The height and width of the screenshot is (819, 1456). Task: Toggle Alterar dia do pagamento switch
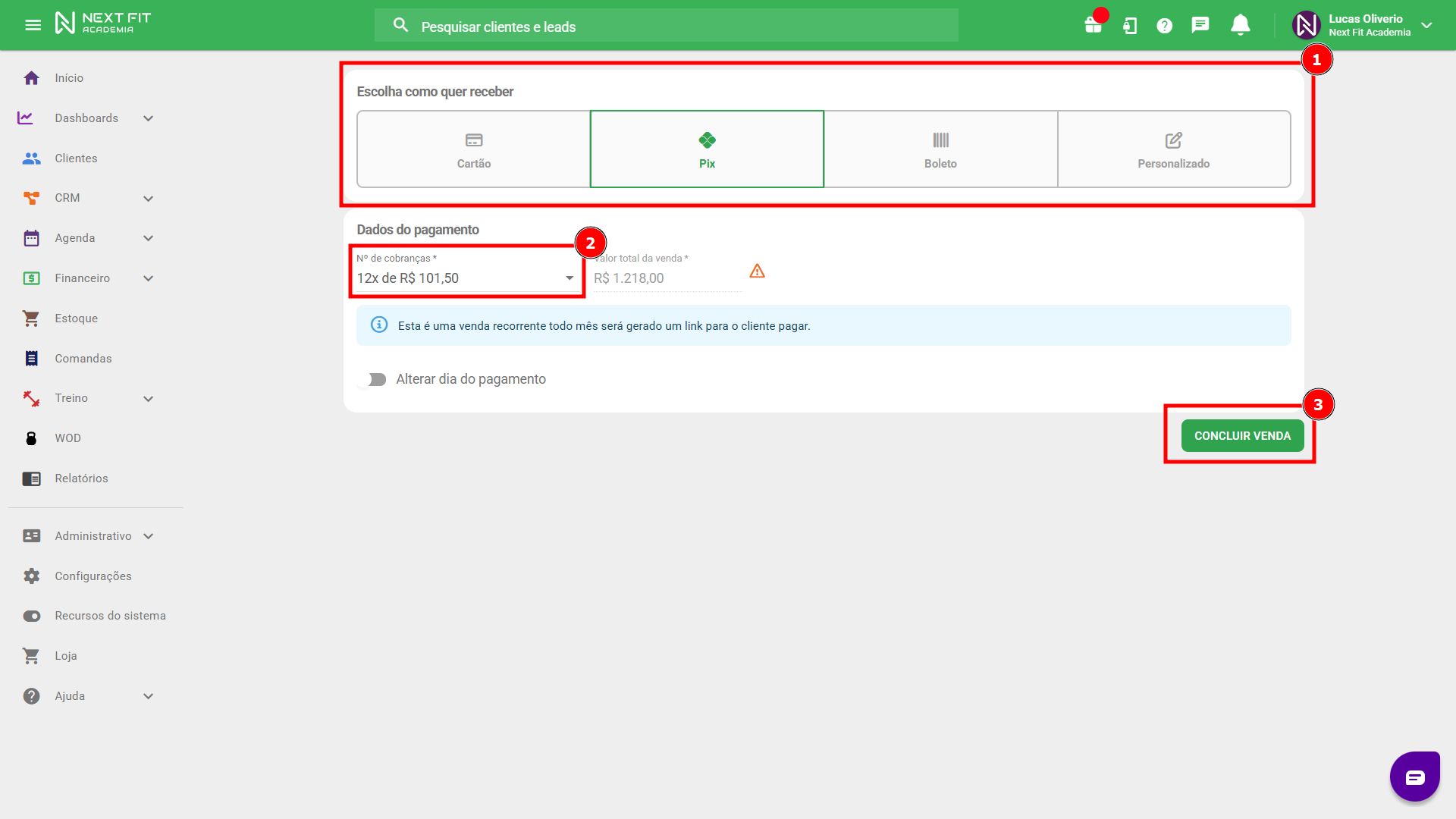pos(375,379)
